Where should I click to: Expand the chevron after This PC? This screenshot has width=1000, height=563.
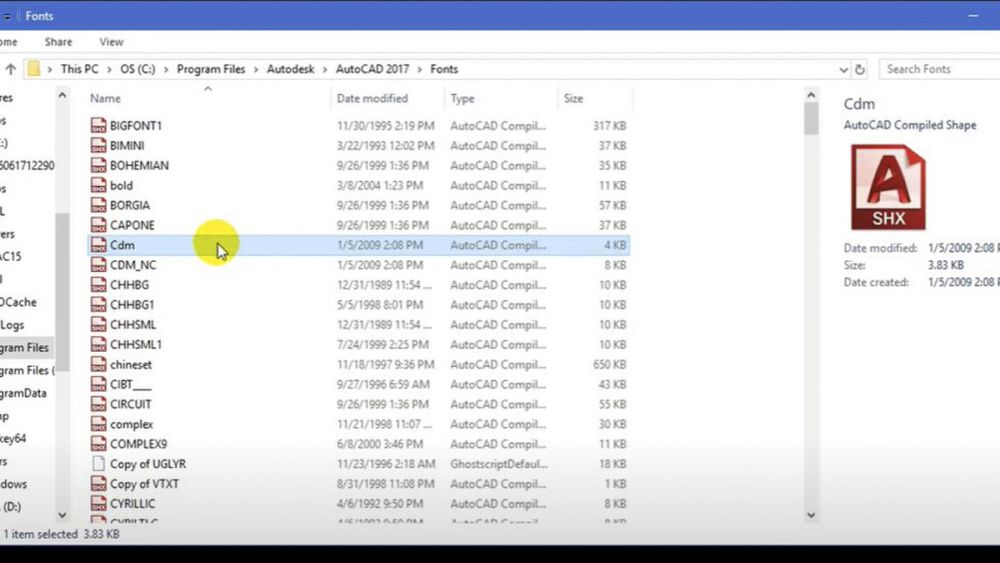click(x=109, y=69)
